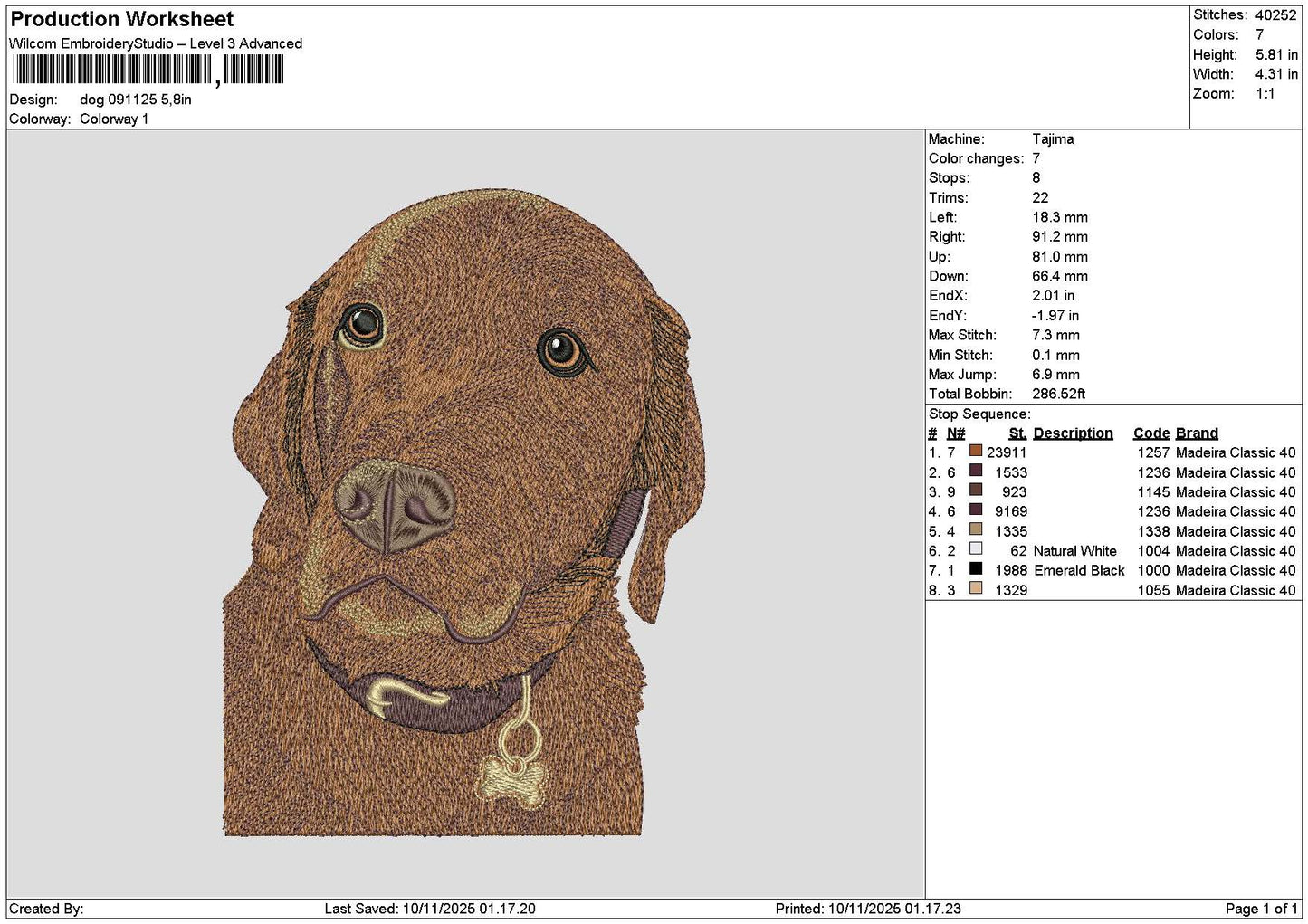Click the 'Colorway 1' value
This screenshot has width=1308, height=924.
point(114,119)
